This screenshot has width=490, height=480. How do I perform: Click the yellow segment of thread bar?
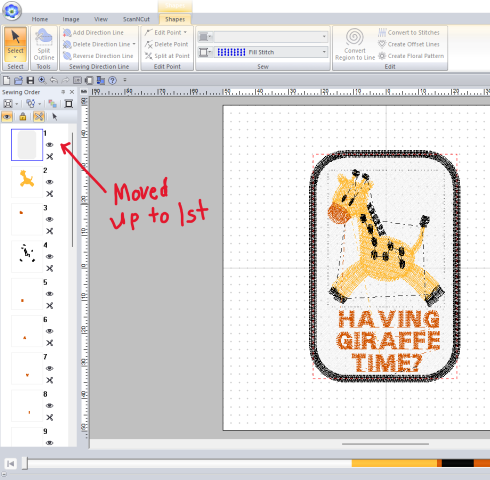394,463
